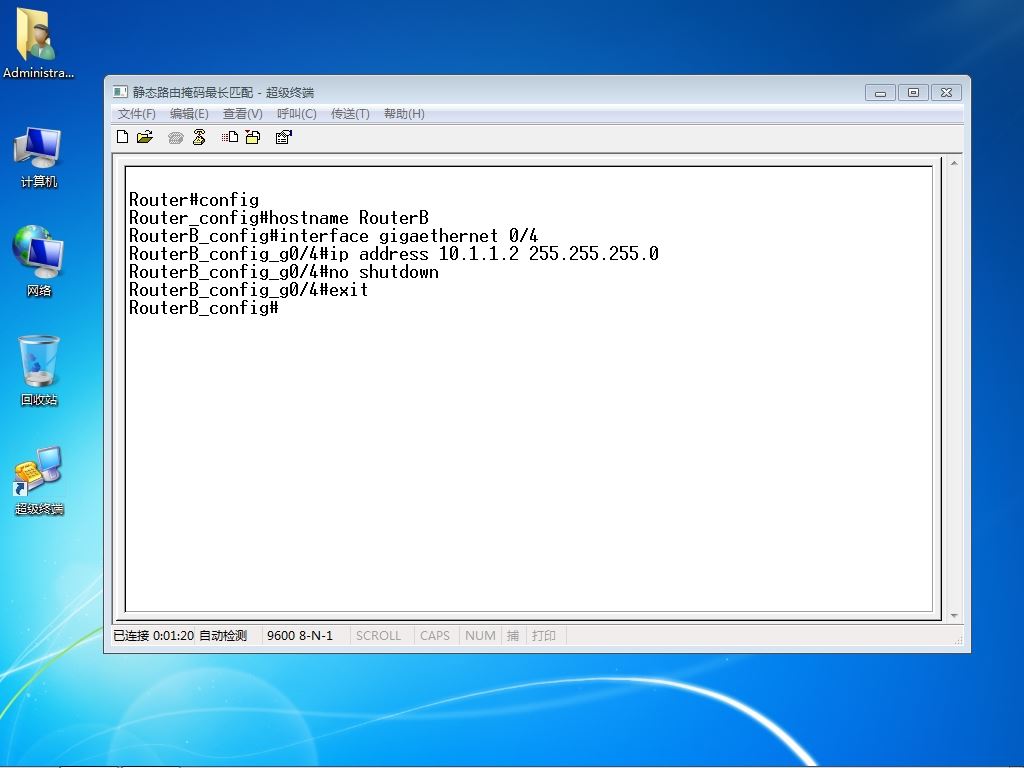Maximize the 超级终端 window
The image size is (1024, 768).
913,93
